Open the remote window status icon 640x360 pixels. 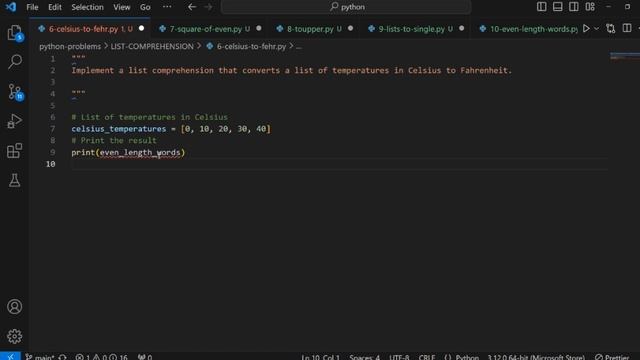tap(10, 356)
